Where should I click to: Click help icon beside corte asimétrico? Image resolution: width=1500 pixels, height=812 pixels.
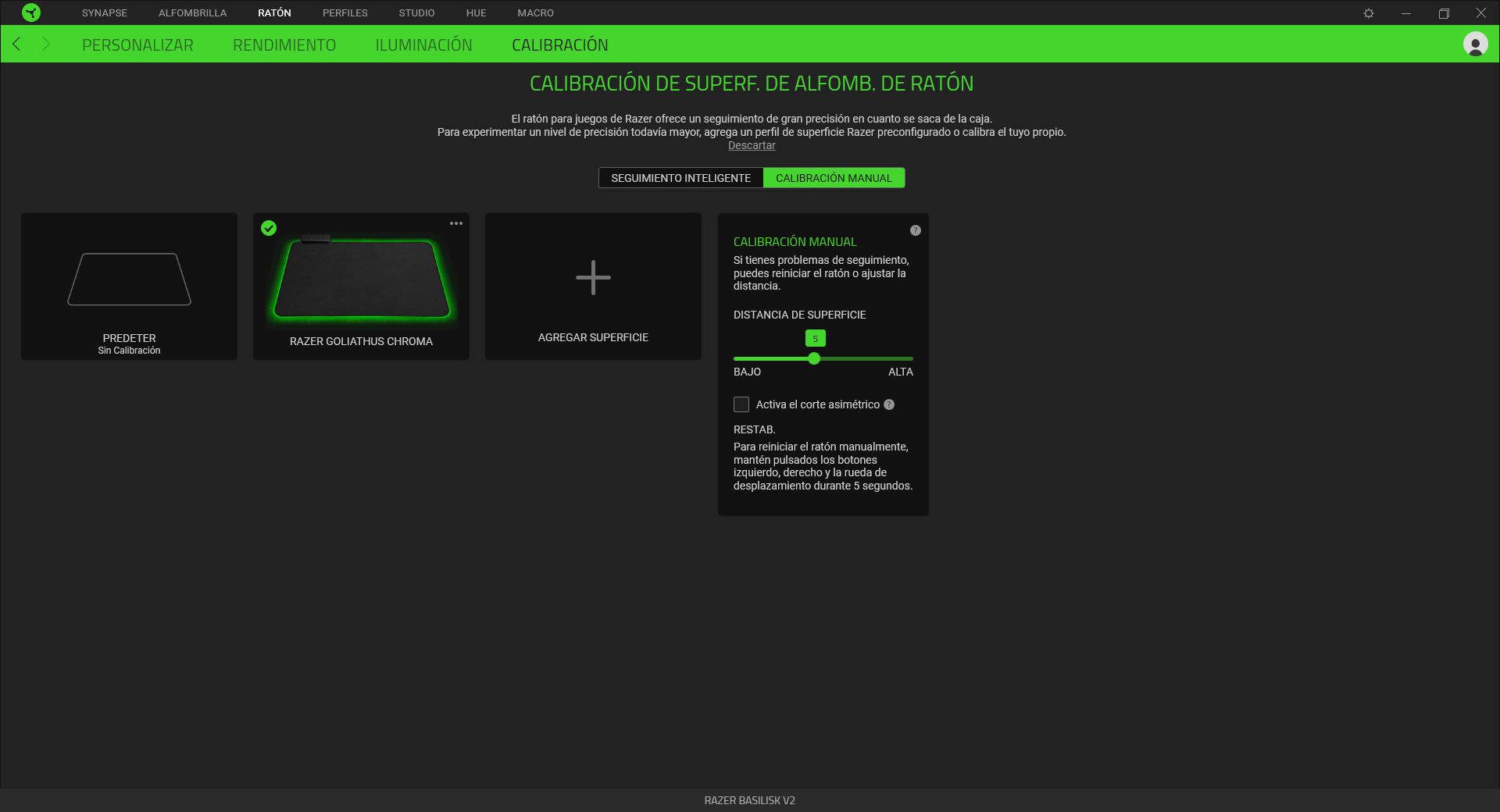(x=889, y=404)
